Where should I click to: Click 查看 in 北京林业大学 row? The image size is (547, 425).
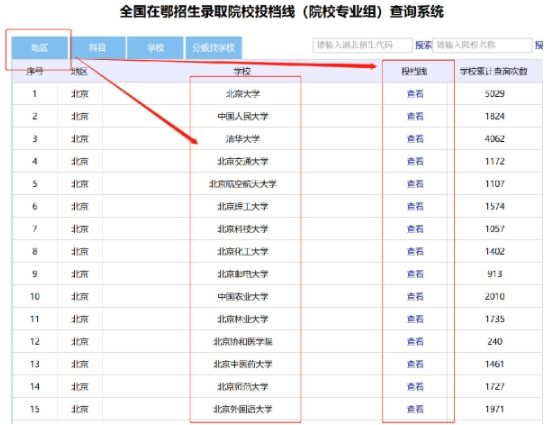click(415, 319)
